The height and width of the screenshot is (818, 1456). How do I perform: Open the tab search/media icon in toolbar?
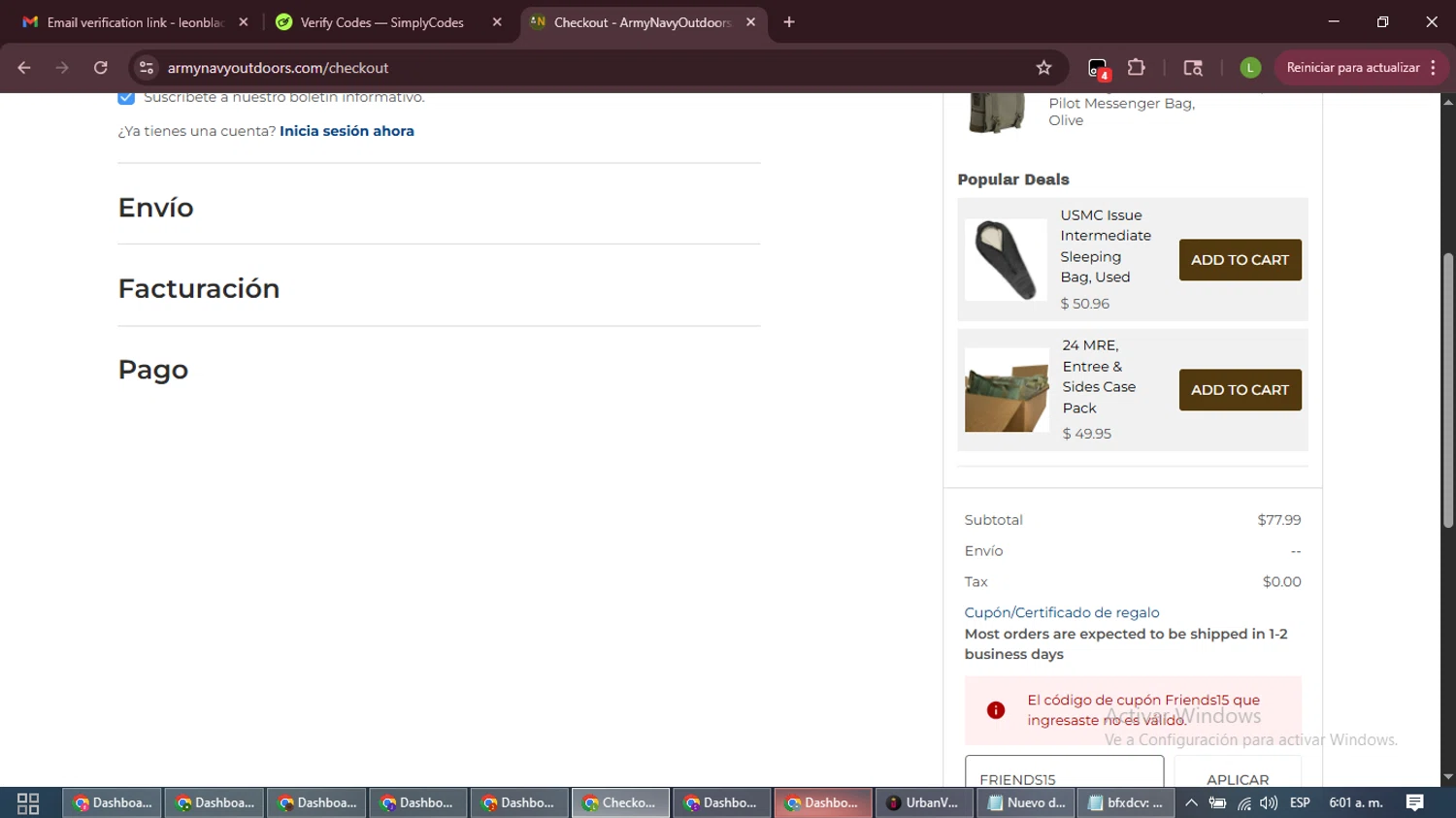(x=1193, y=68)
